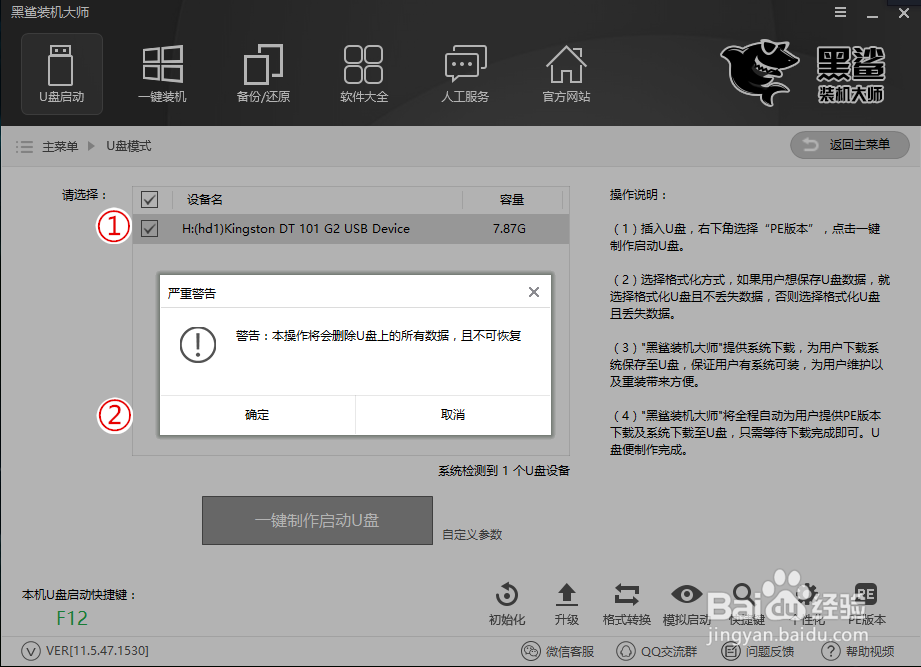The image size is (921, 667).
Task: Toggle the select-all devices checkbox
Action: click(x=148, y=199)
